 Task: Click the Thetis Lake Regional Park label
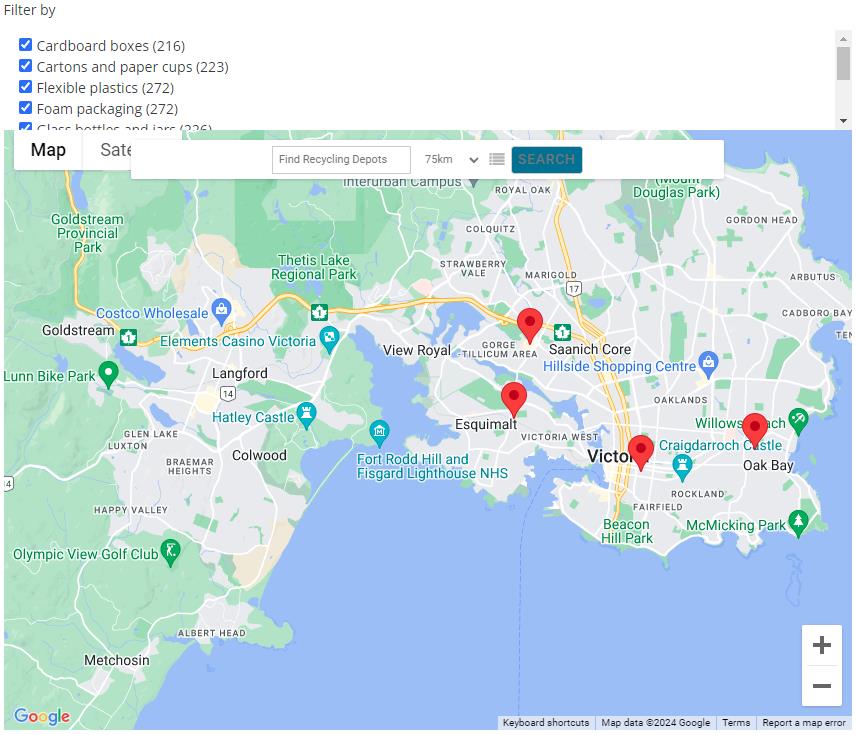click(x=313, y=267)
